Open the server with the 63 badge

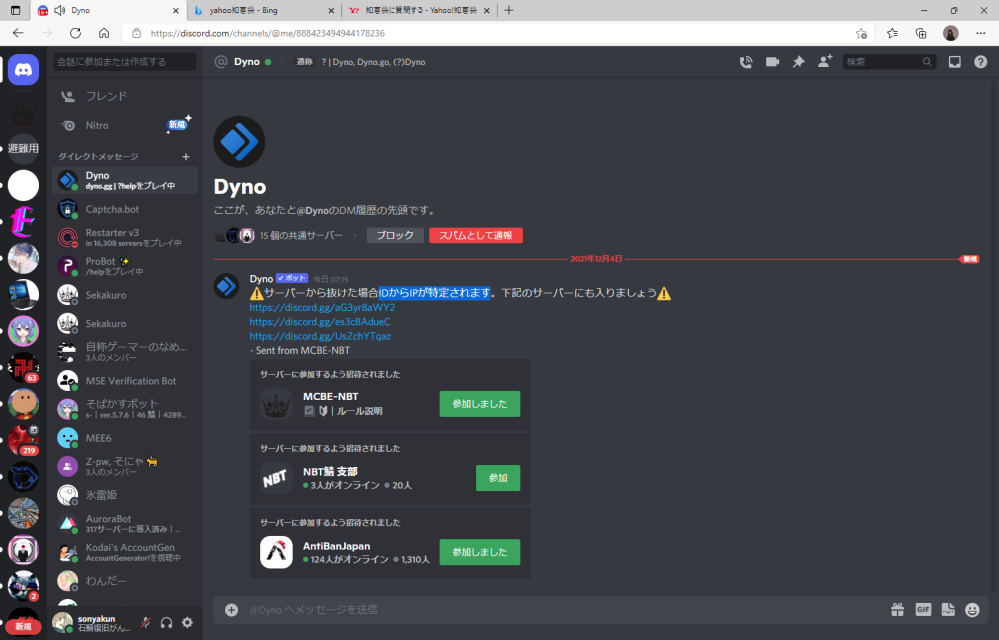pos(24,367)
